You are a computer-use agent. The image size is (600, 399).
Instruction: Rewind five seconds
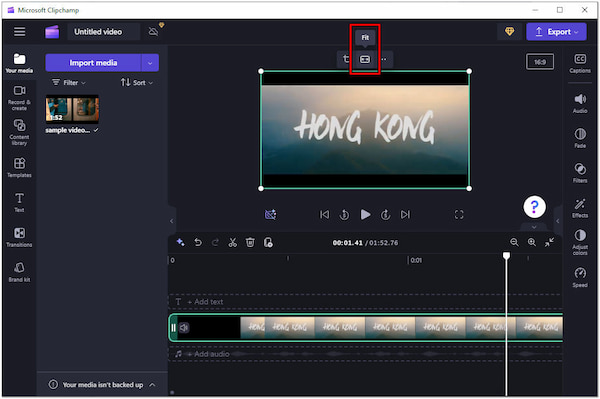coord(344,215)
